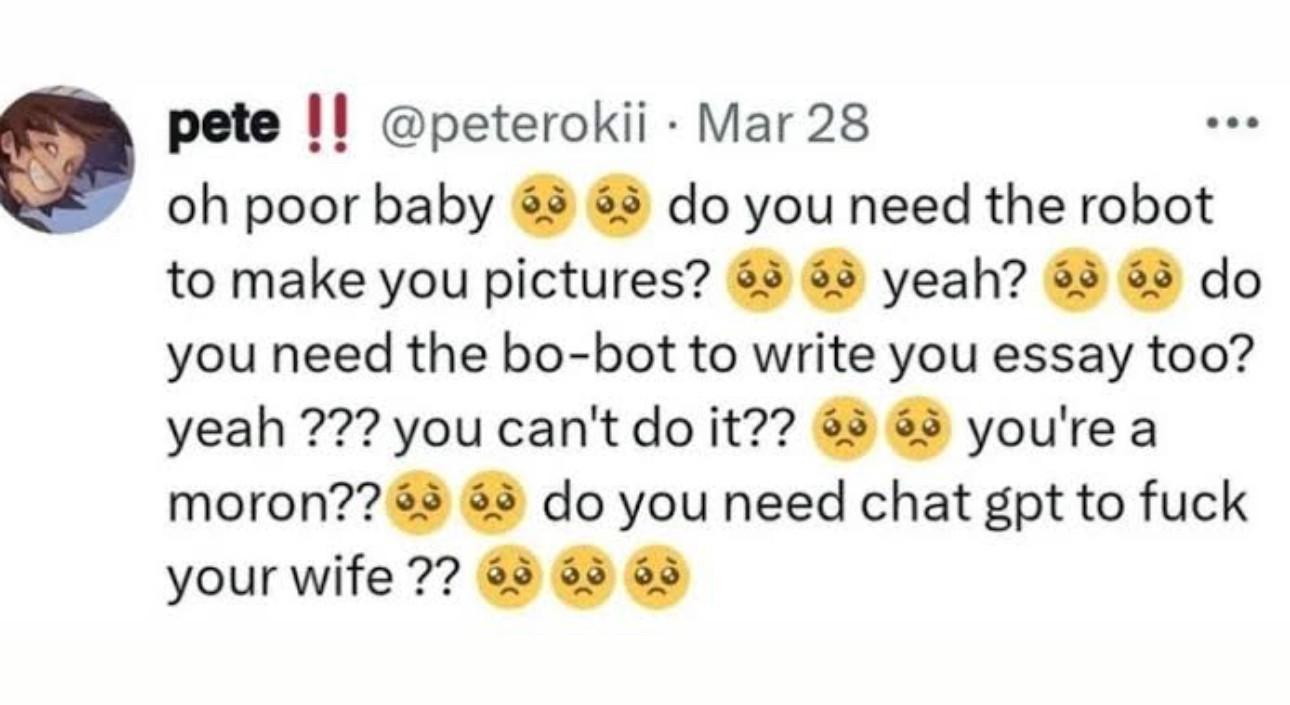Click the word "essay" in the tweet

[x=1090, y=357]
